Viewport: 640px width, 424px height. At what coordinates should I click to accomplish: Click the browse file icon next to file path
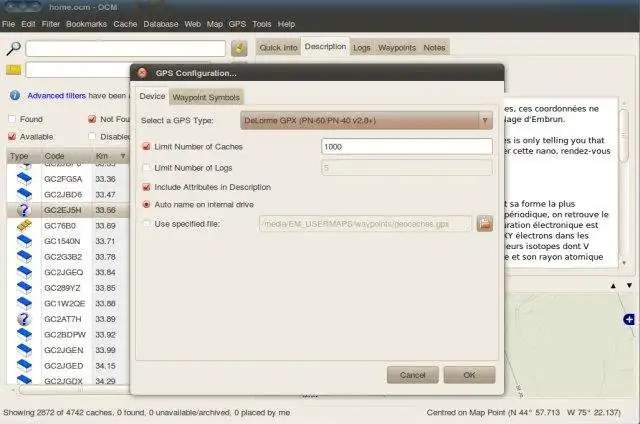coord(485,224)
